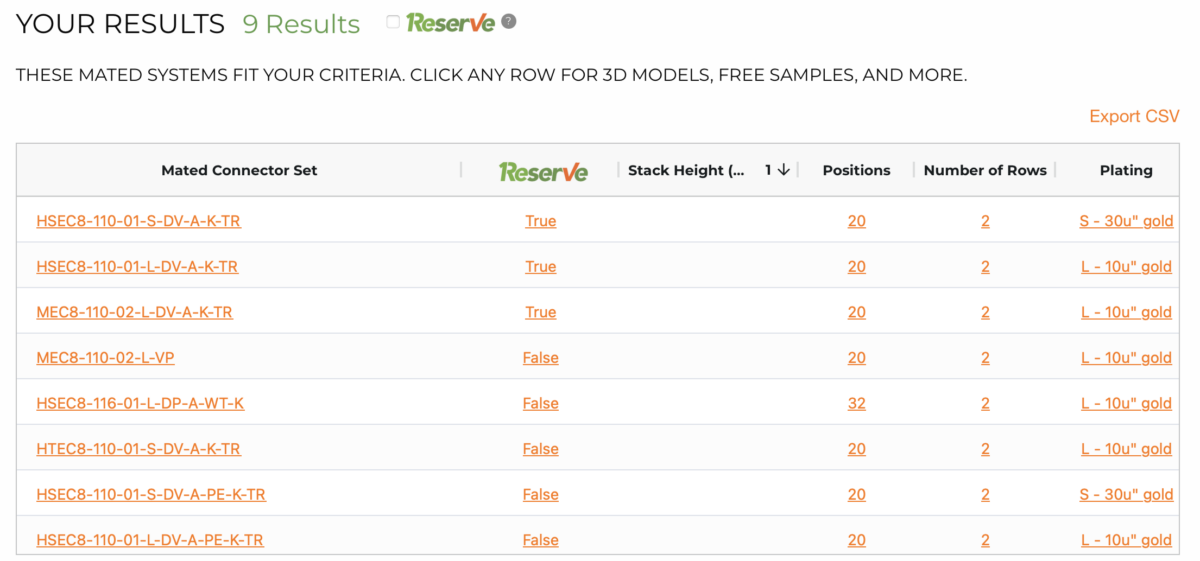1200x561 pixels.
Task: Open HSEC8-110-01-S-DV-A-K-TR connector link
Action: click(138, 221)
